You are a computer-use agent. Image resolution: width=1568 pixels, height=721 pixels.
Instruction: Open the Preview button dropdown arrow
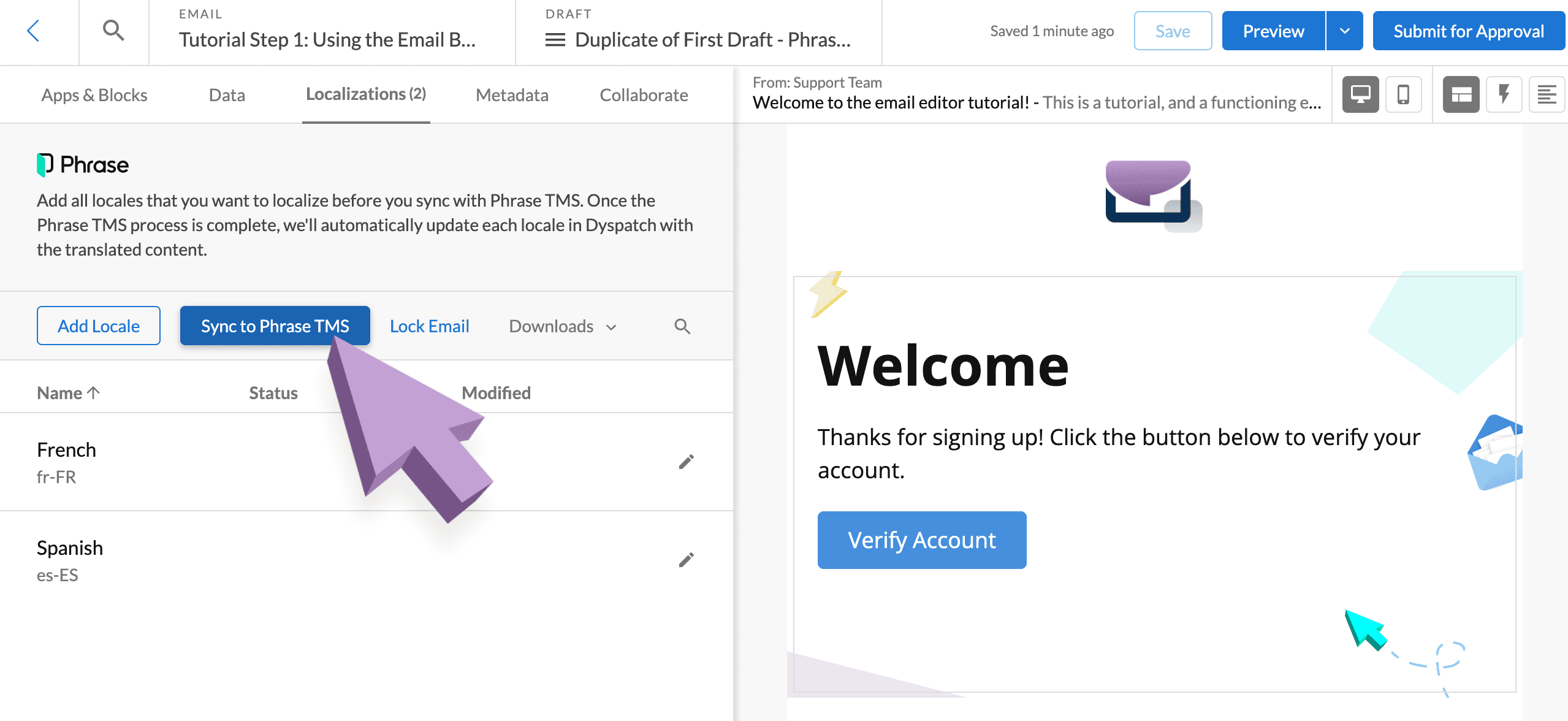[1344, 30]
